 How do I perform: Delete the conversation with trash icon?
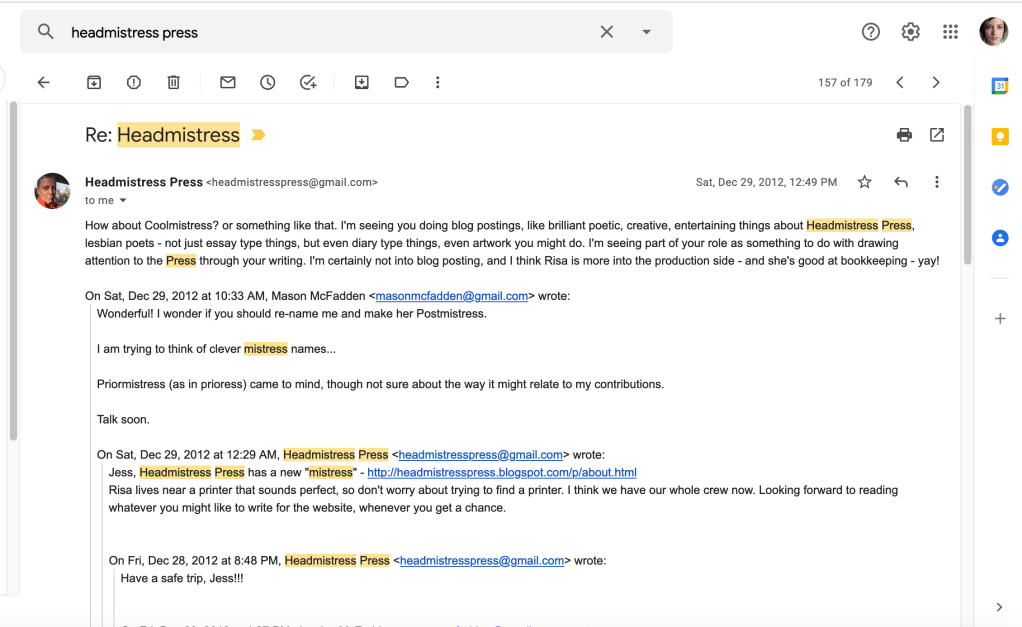[174, 83]
